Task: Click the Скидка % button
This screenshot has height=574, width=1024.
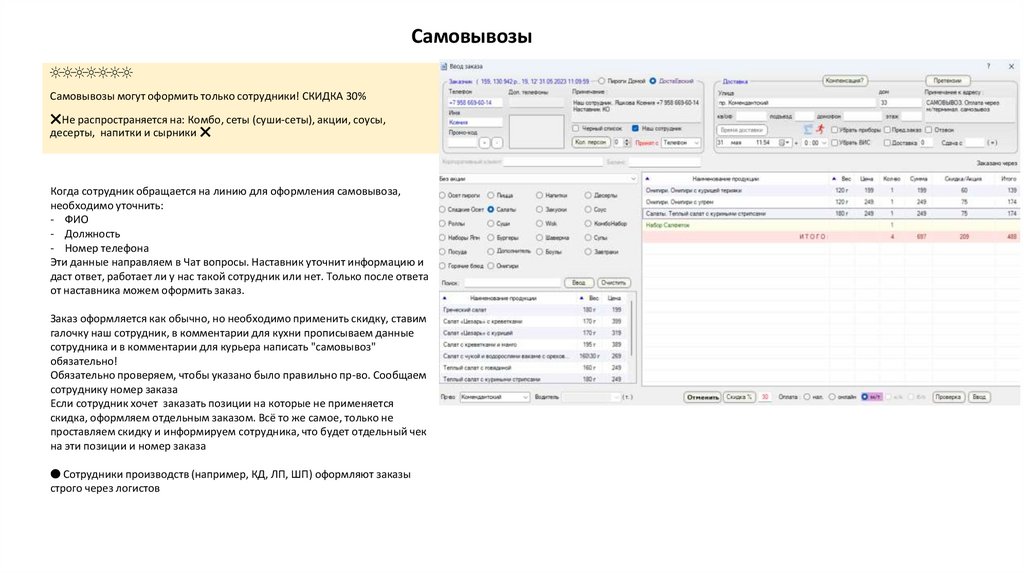Action: [x=739, y=397]
